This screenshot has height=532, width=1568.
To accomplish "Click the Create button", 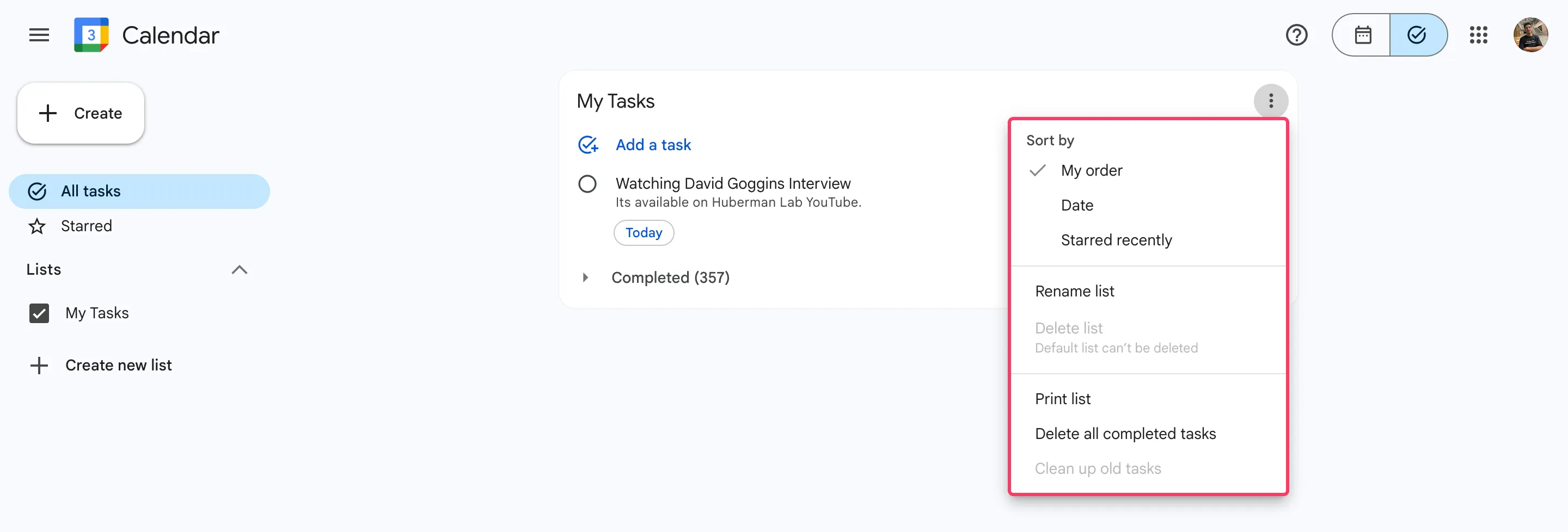I will (x=81, y=113).
